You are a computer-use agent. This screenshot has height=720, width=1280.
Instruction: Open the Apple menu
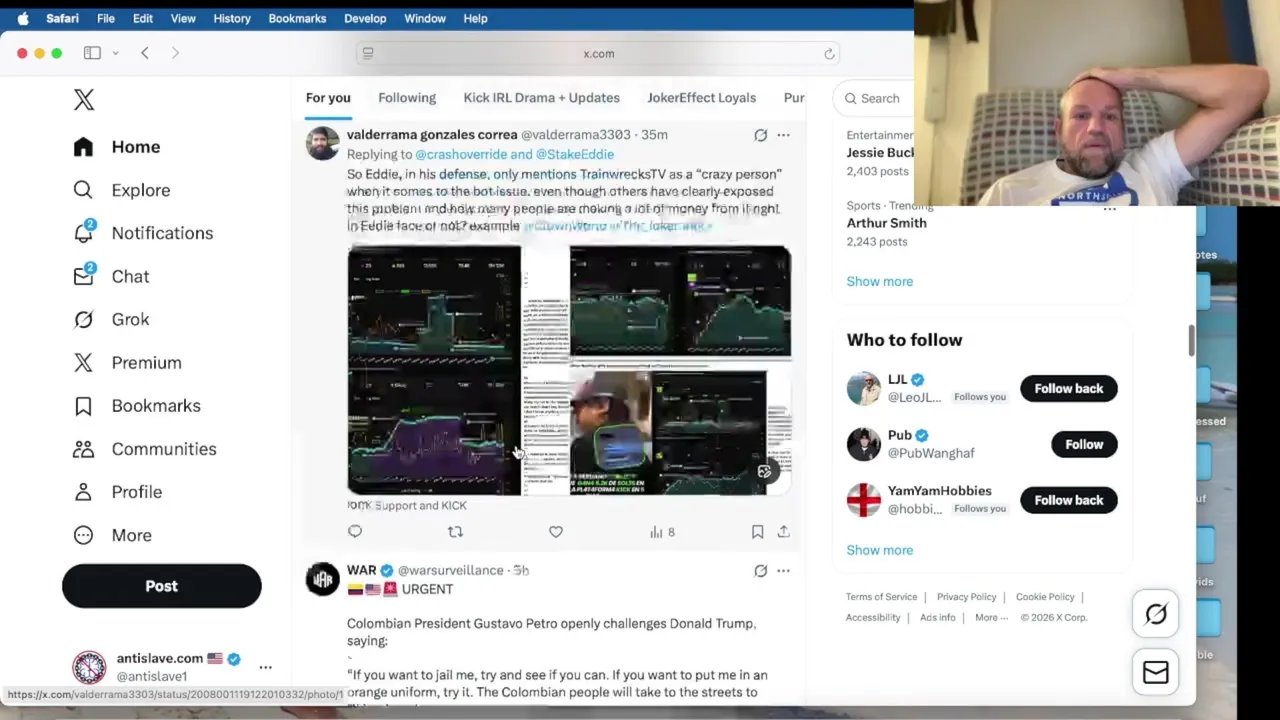(x=22, y=18)
